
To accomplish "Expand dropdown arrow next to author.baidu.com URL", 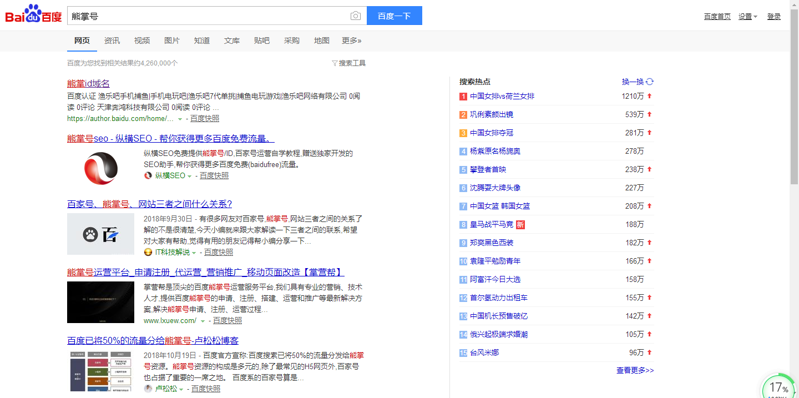I will (x=180, y=119).
